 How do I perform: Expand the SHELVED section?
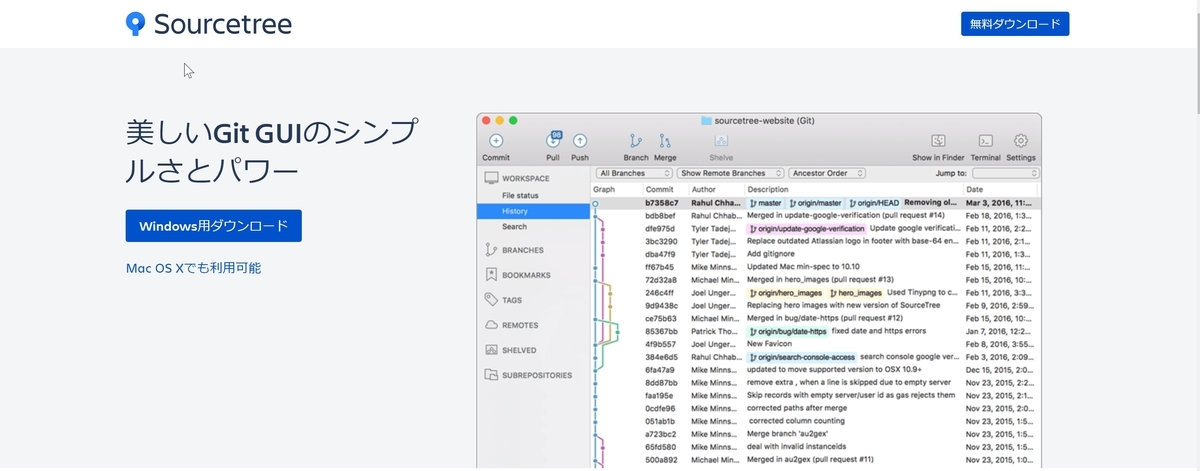click(x=519, y=350)
